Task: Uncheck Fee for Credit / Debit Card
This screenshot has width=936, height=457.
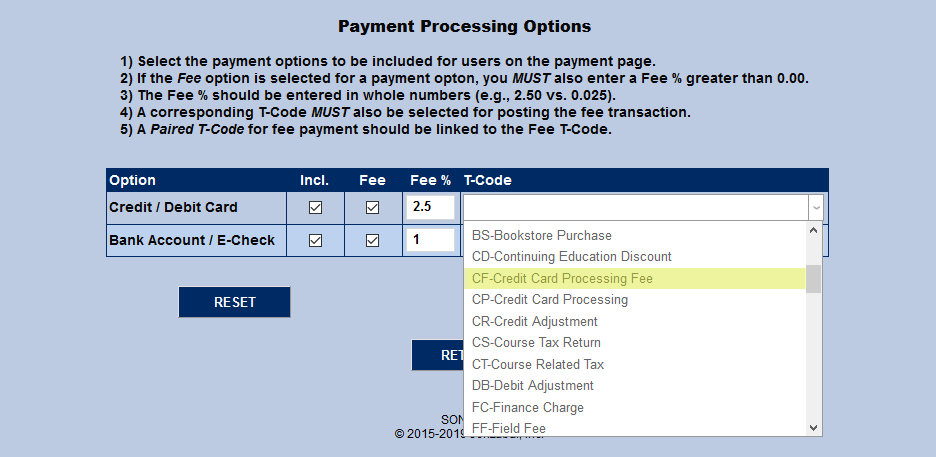Action: [373, 208]
